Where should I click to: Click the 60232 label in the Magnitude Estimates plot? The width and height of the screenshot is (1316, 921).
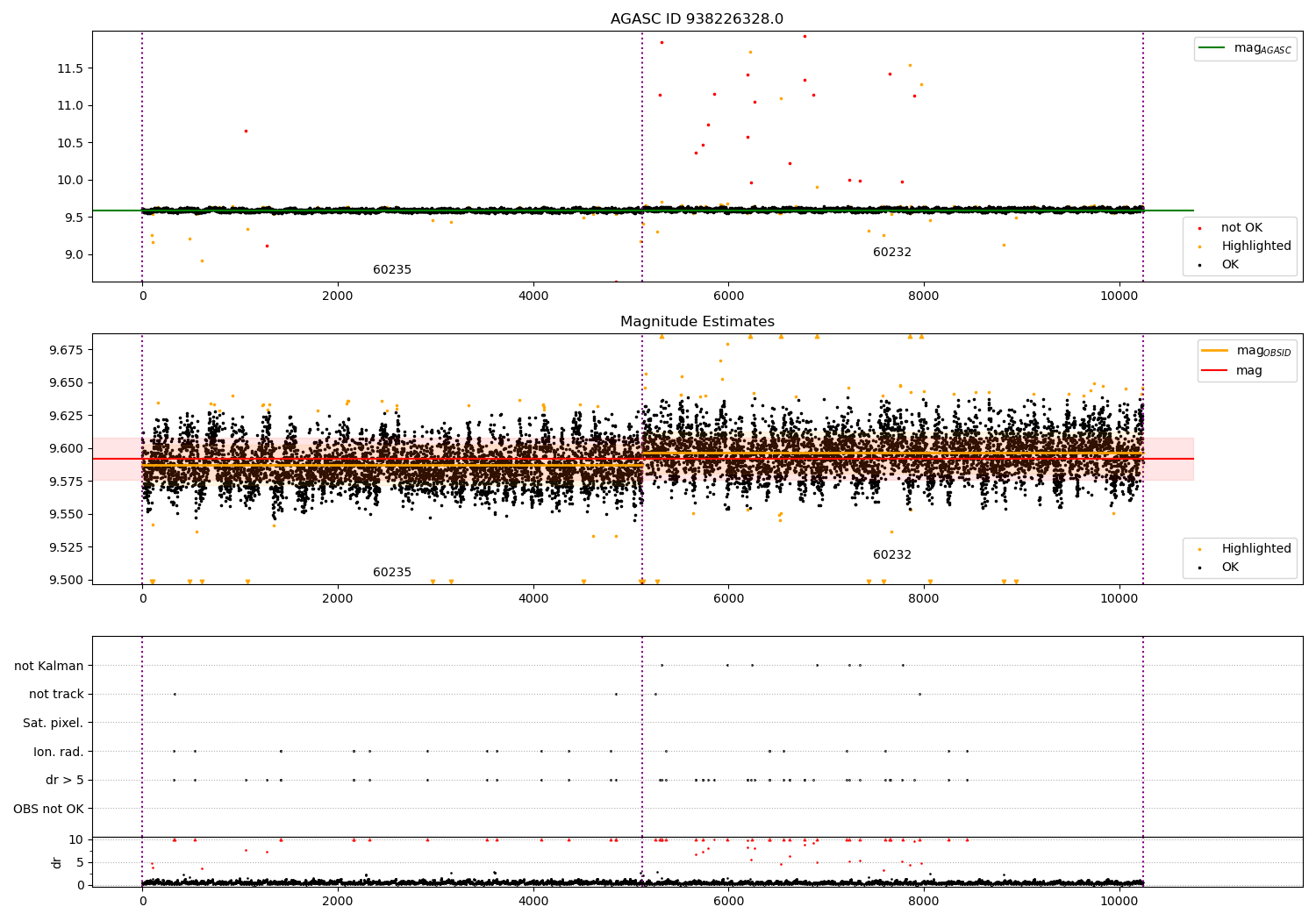coord(892,555)
